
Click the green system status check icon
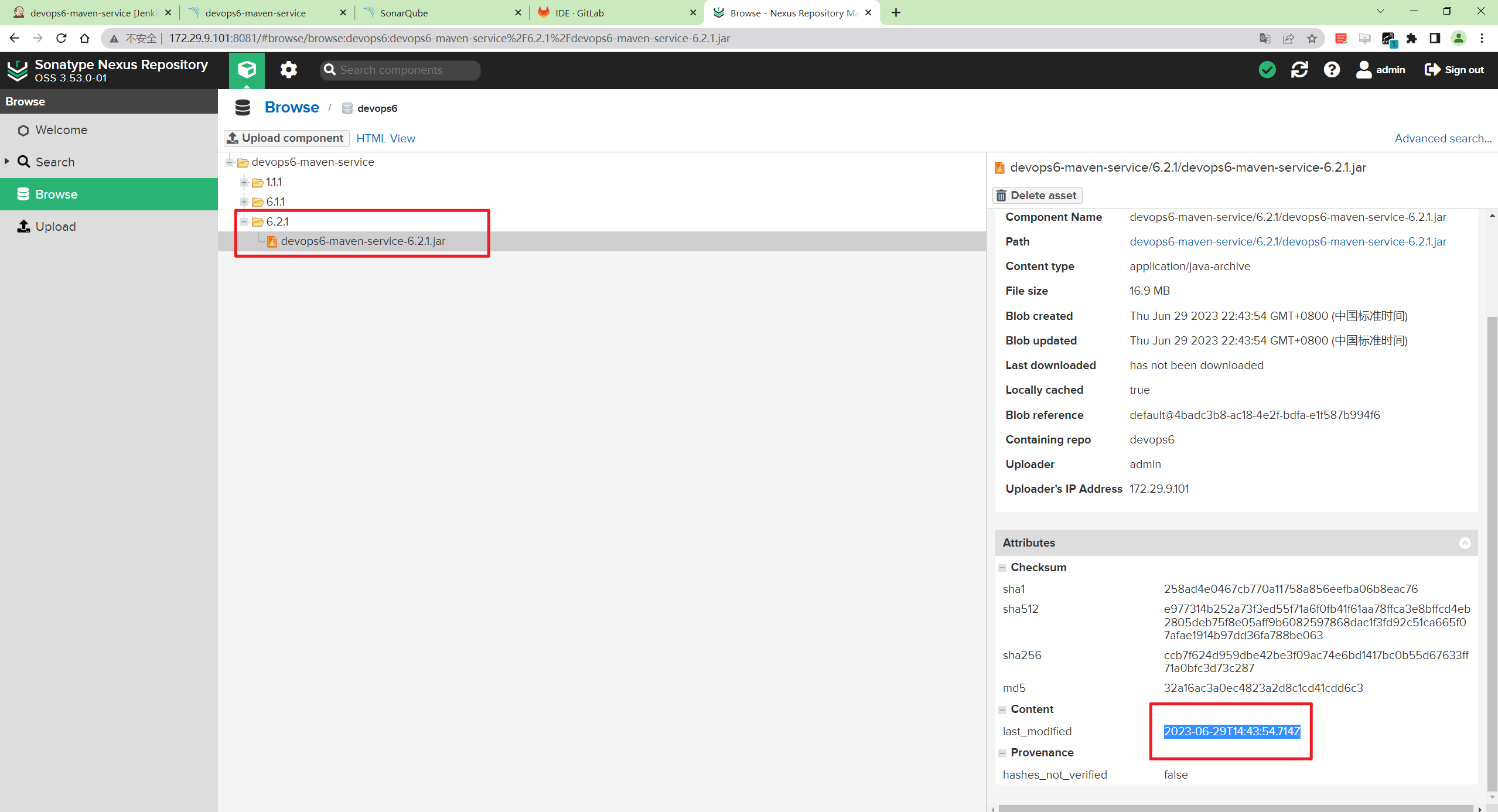click(1267, 70)
